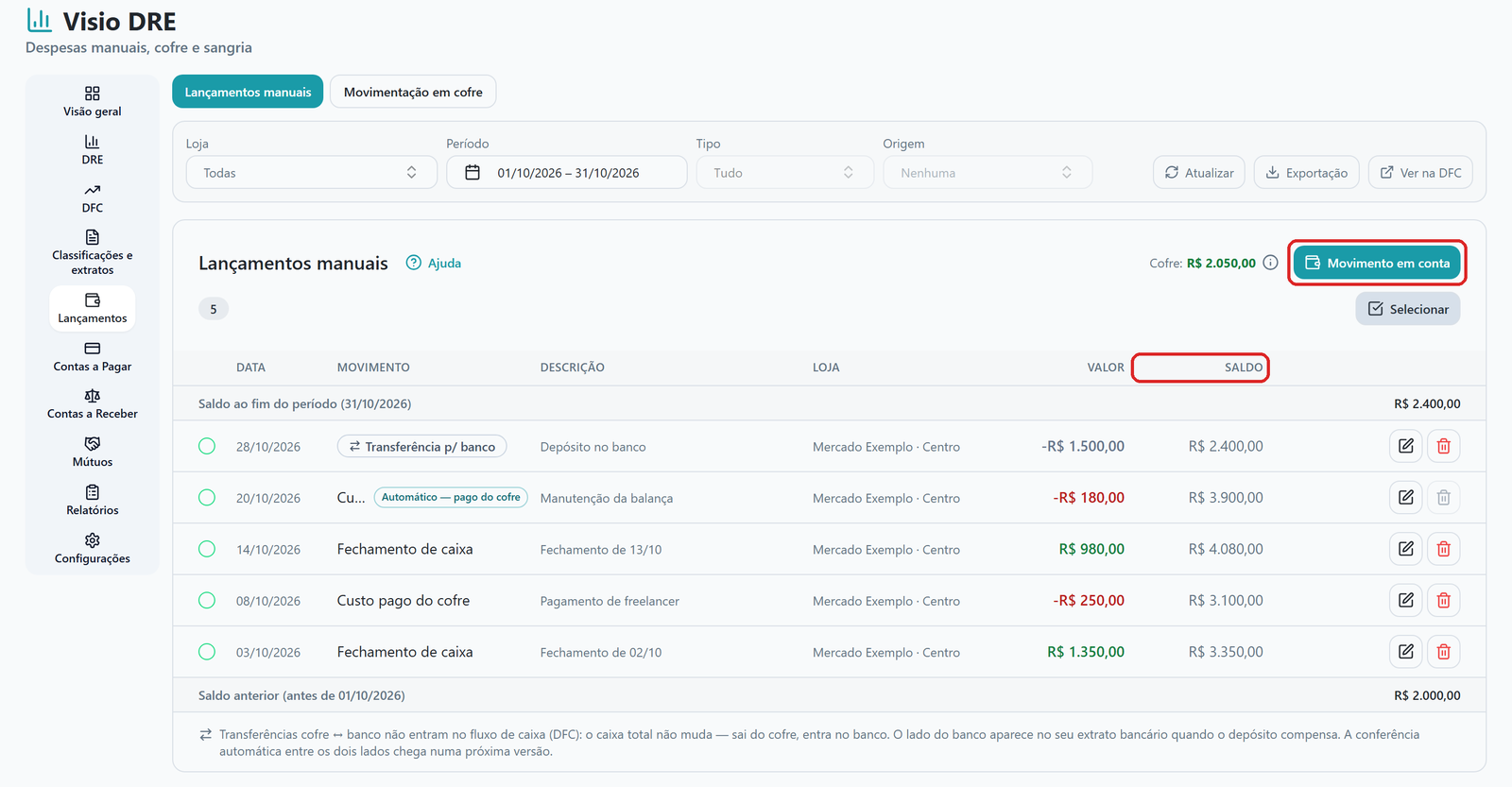Edit the 28/10/2026 Depósito no banco entry

coord(1406,446)
